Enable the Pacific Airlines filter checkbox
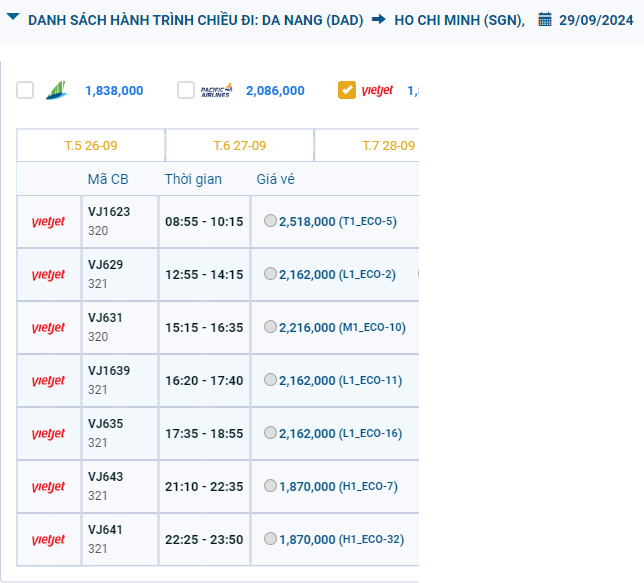644x583 pixels. coord(186,90)
